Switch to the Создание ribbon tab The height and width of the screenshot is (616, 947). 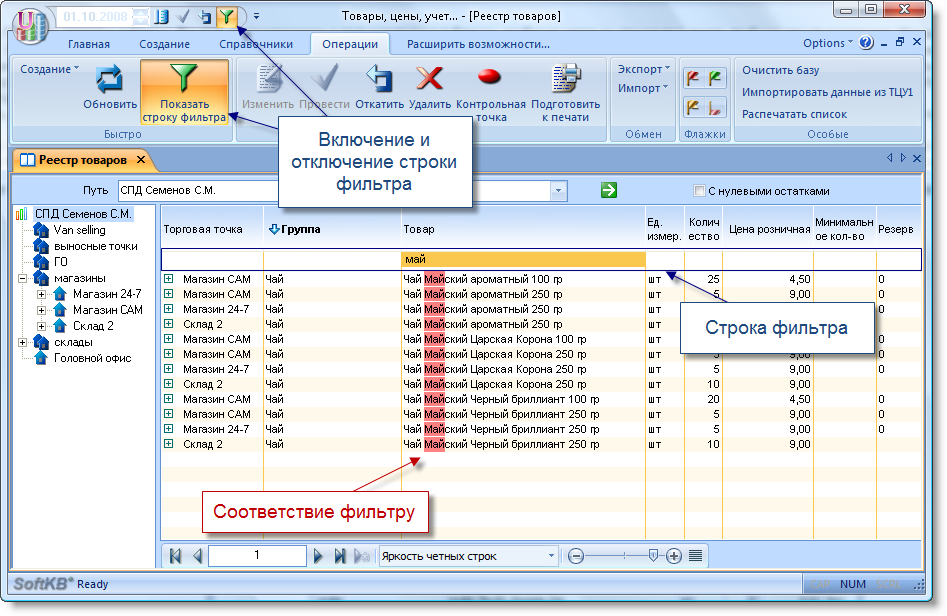(x=164, y=44)
